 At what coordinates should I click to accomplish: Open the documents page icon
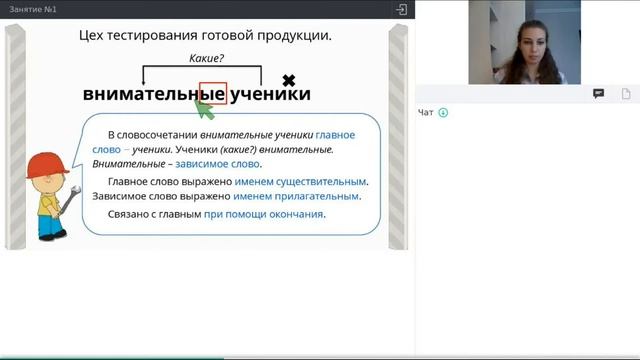[626, 94]
